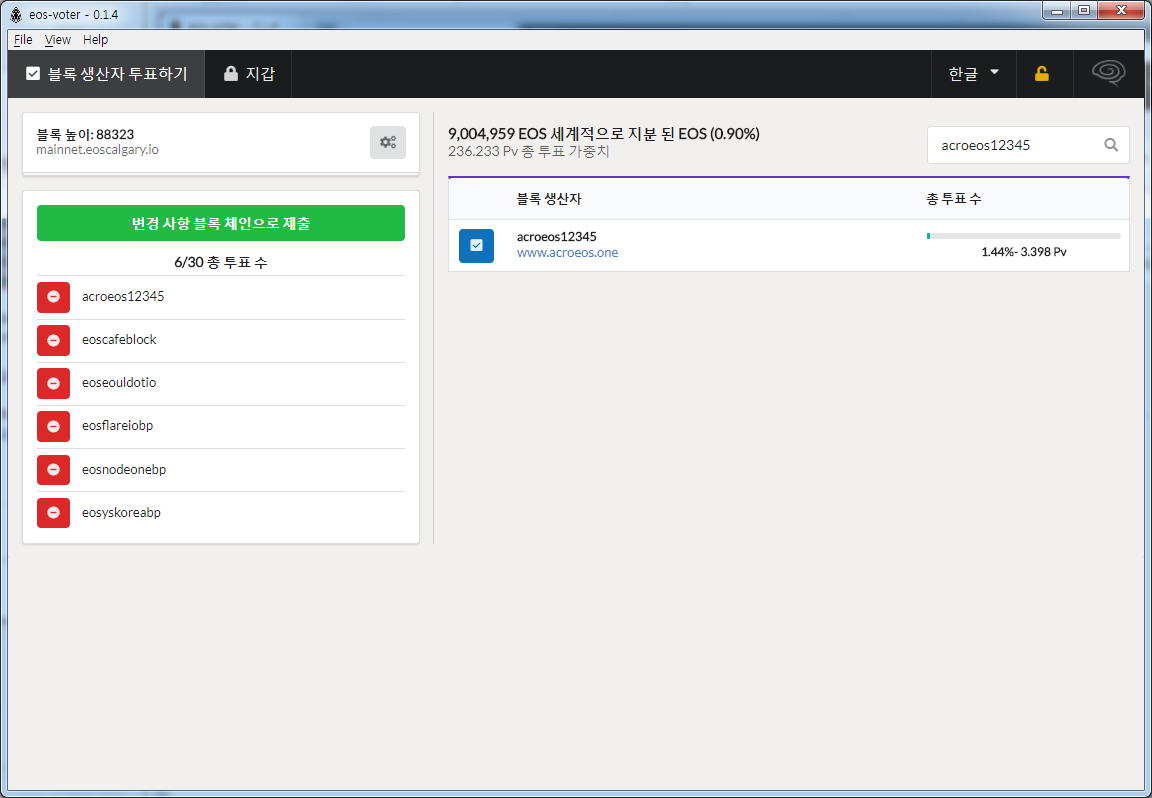Select eoscafeblock name in vote list
The width and height of the screenshot is (1152, 798).
coord(119,339)
